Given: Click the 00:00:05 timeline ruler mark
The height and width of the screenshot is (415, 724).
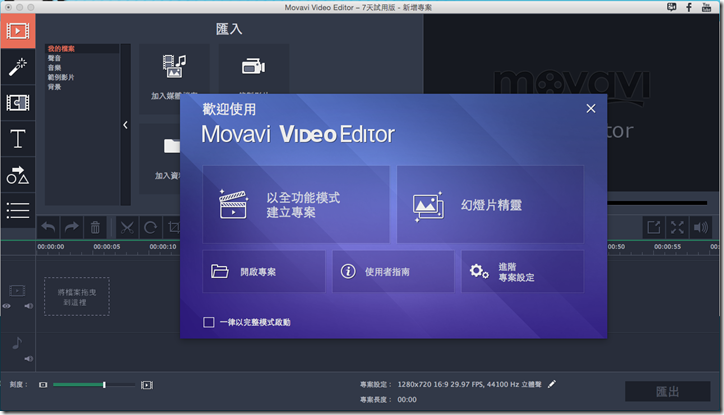Looking at the screenshot, I should (107, 247).
